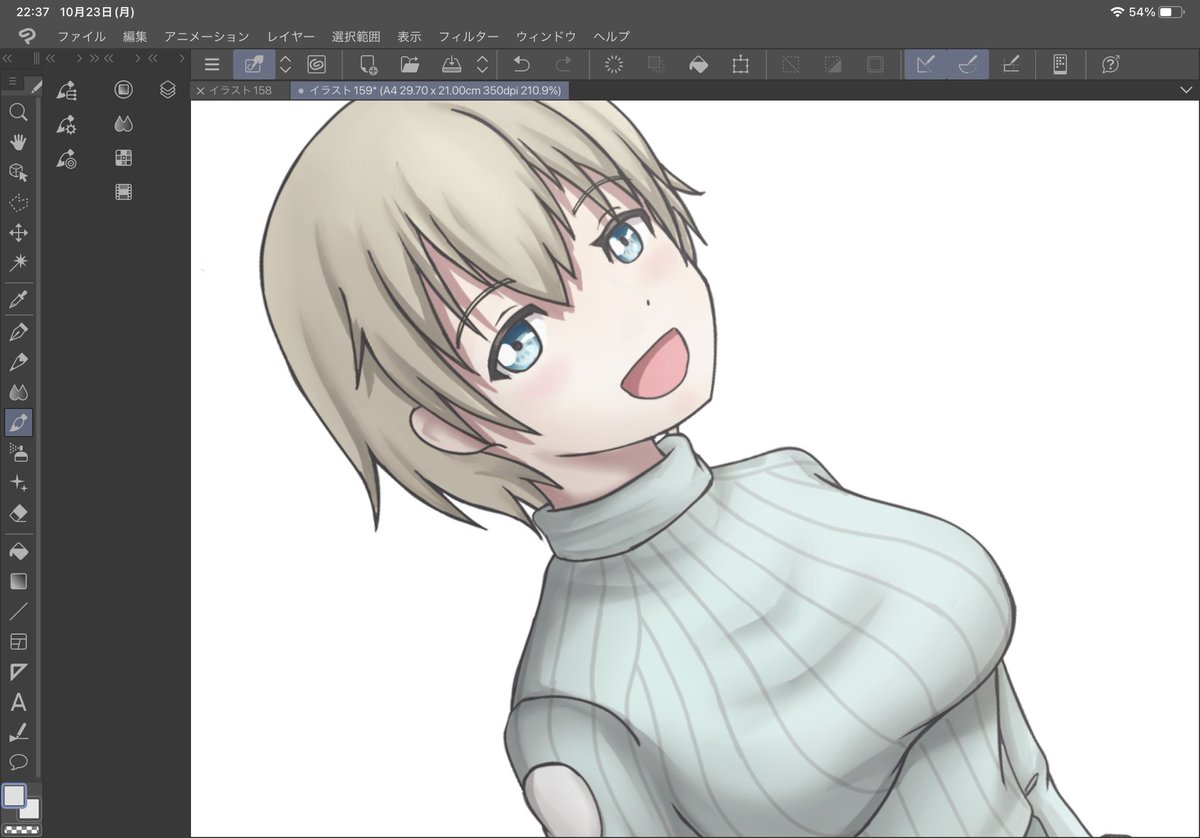Expand the canvas tab list chevron
Image resolution: width=1200 pixels, height=838 pixels.
[x=1185, y=90]
